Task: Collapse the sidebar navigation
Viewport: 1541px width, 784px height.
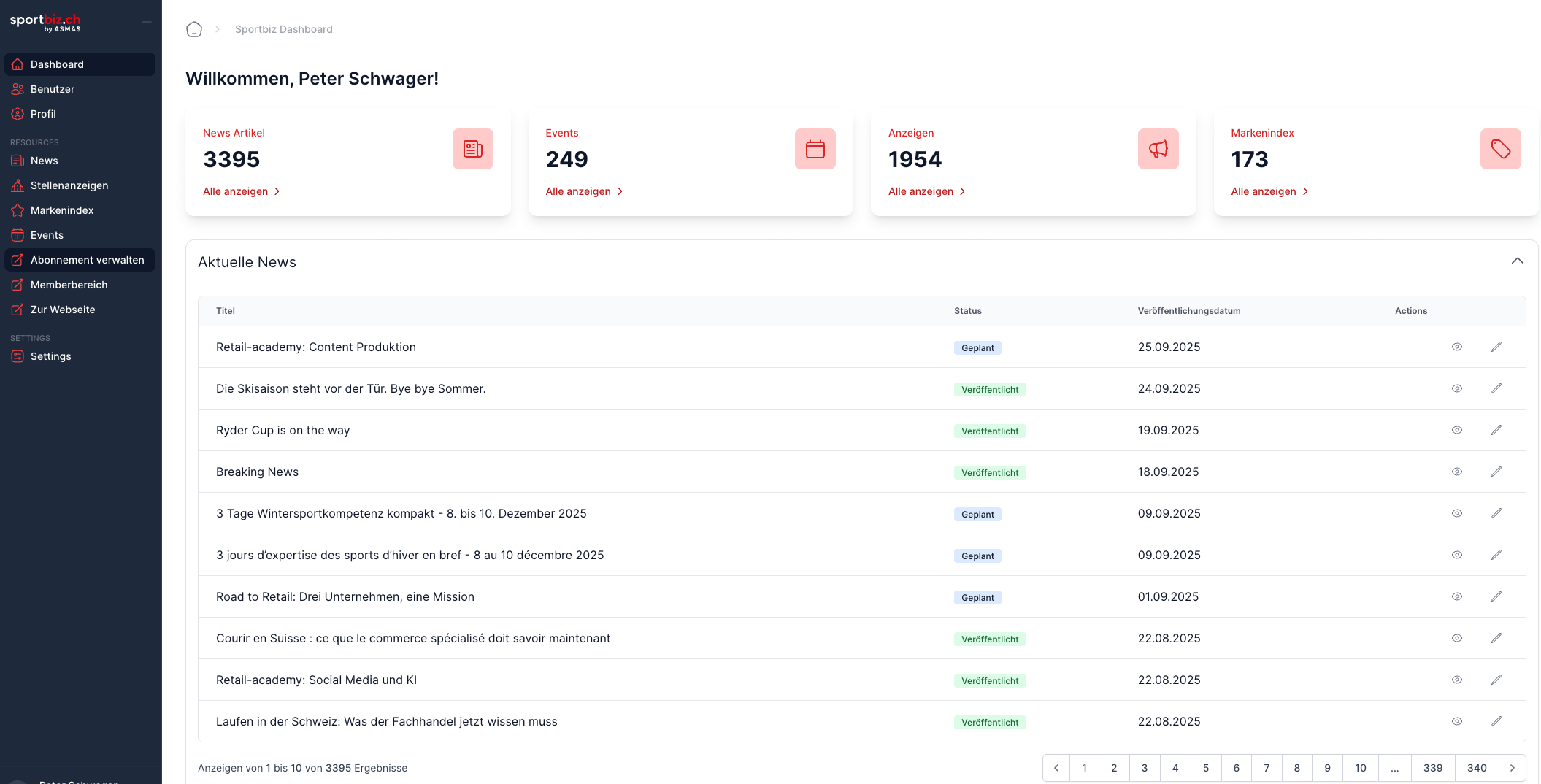Action: [x=147, y=22]
